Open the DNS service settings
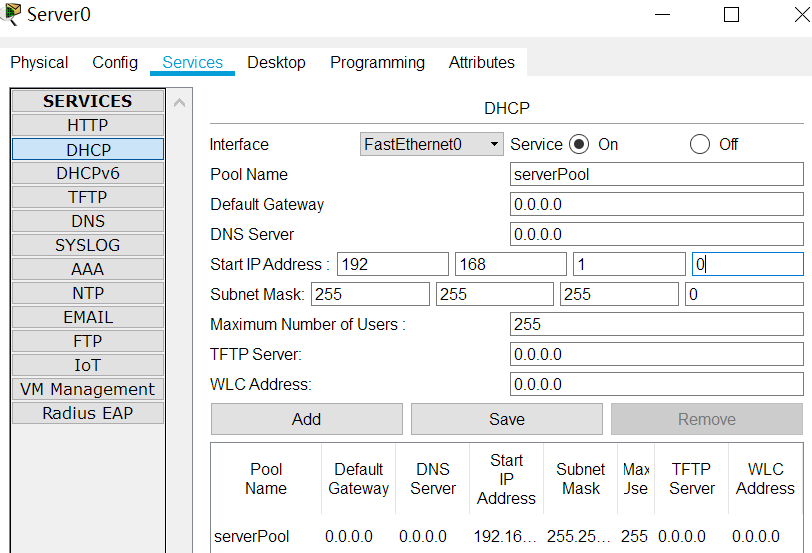The image size is (812, 553). pos(88,221)
